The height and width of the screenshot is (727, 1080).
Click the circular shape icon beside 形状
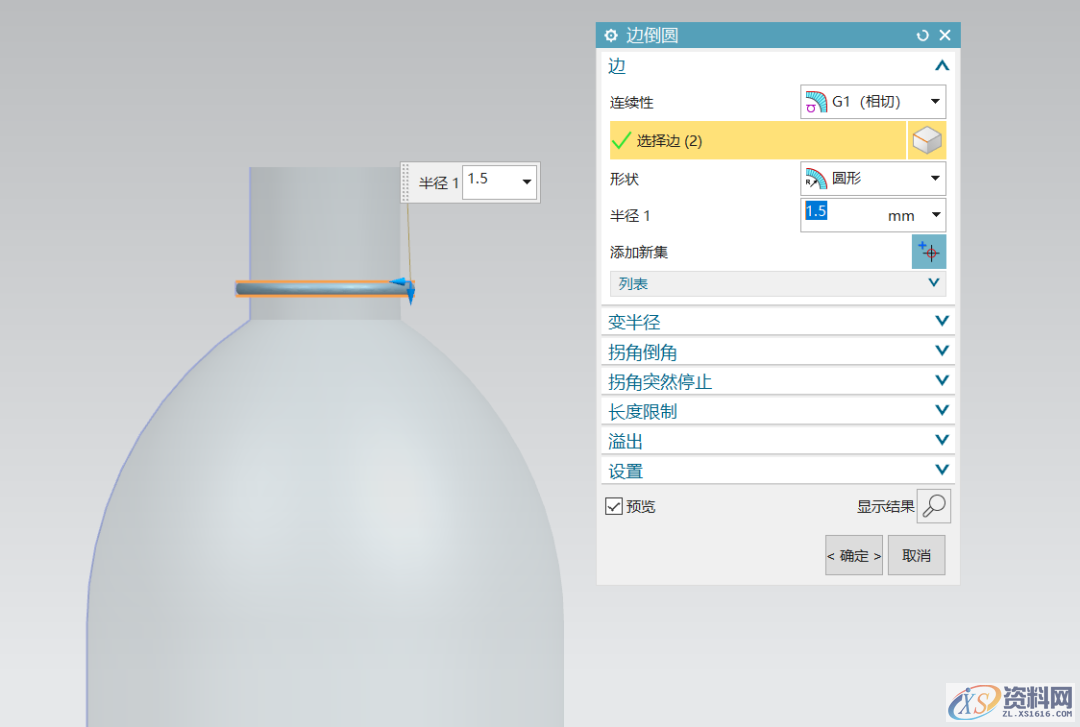pos(817,179)
